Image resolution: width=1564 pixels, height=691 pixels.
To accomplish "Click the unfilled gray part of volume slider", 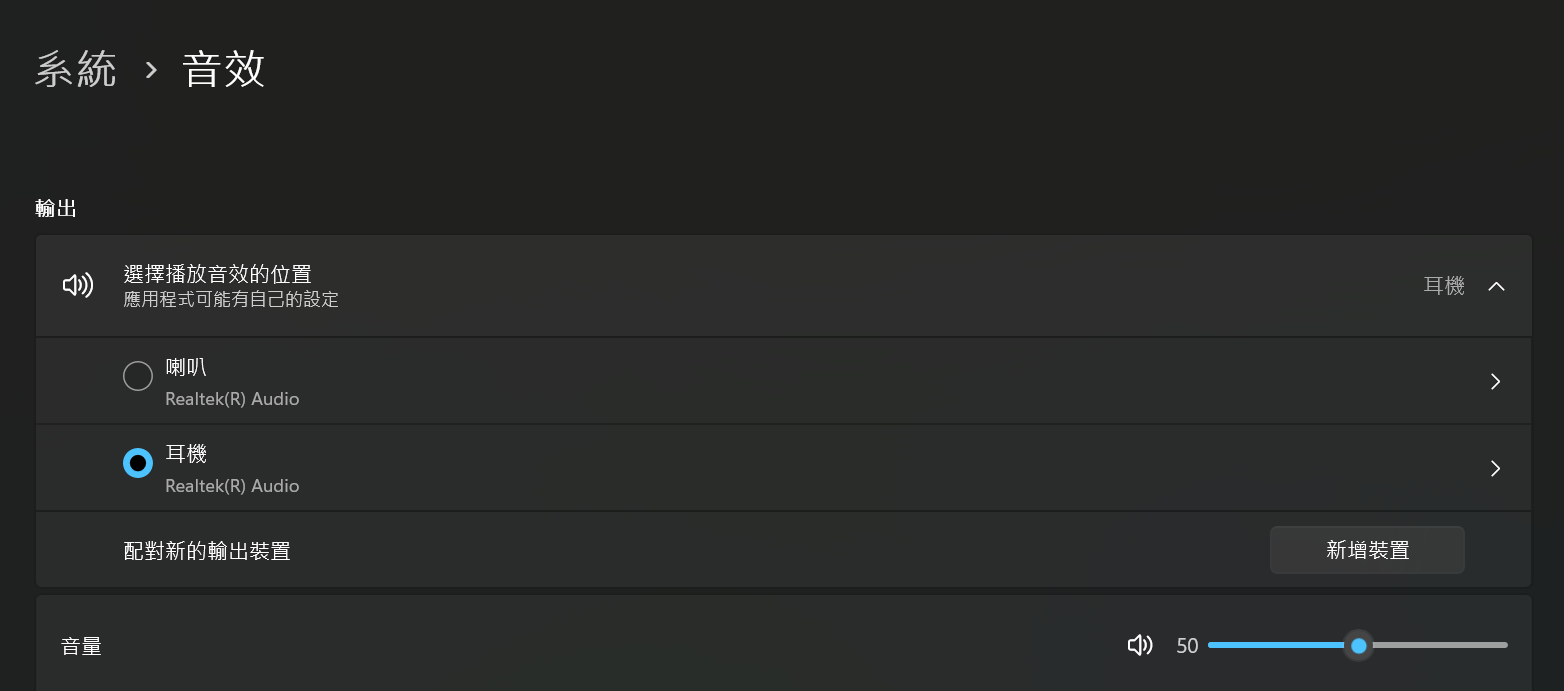I will coord(1440,646).
